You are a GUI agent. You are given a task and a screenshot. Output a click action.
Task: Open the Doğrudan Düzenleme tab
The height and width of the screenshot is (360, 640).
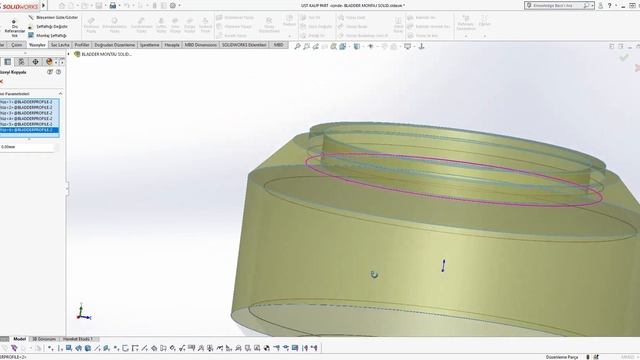point(115,45)
